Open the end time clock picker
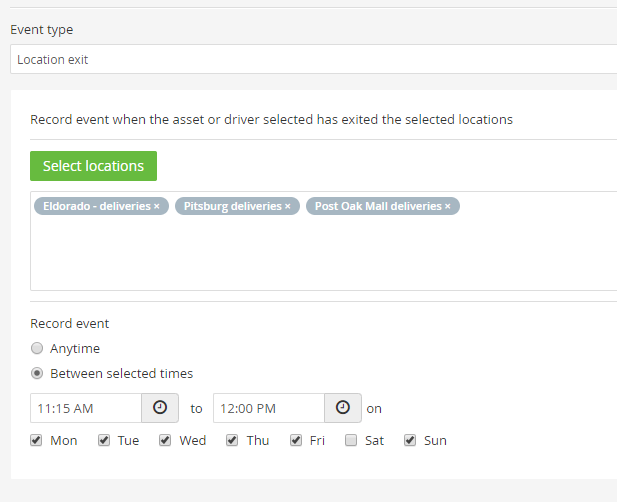This screenshot has width=617, height=502. (x=343, y=408)
